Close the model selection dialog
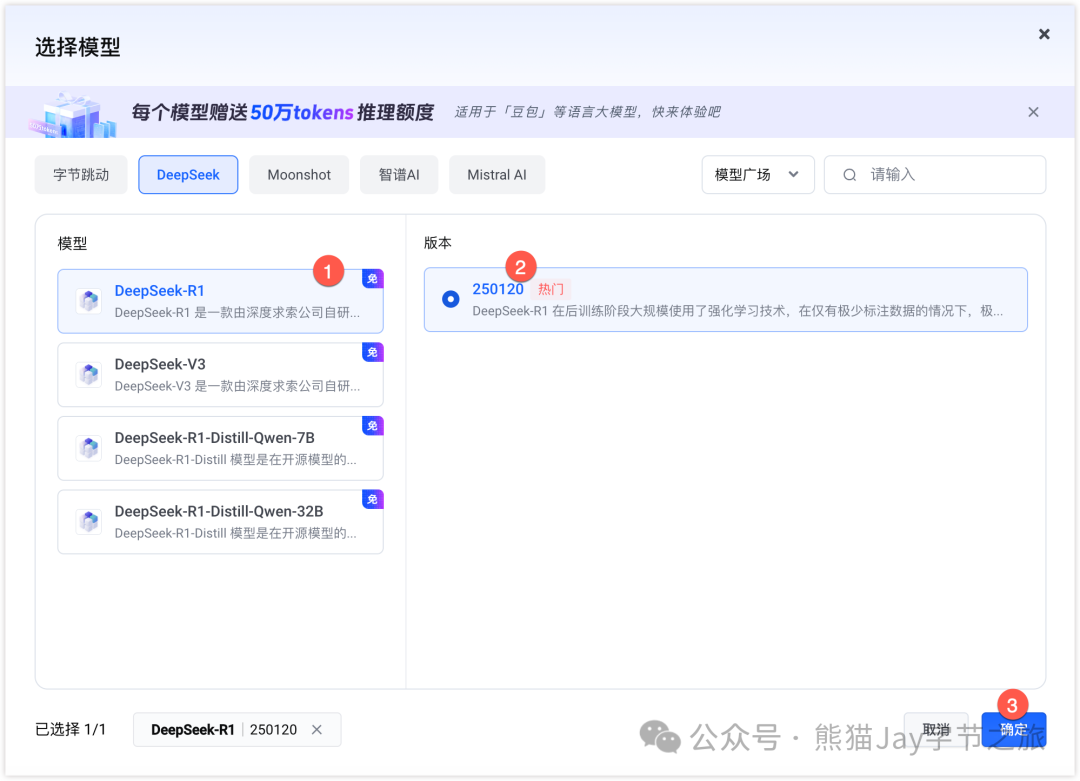This screenshot has width=1080, height=781. click(1044, 34)
